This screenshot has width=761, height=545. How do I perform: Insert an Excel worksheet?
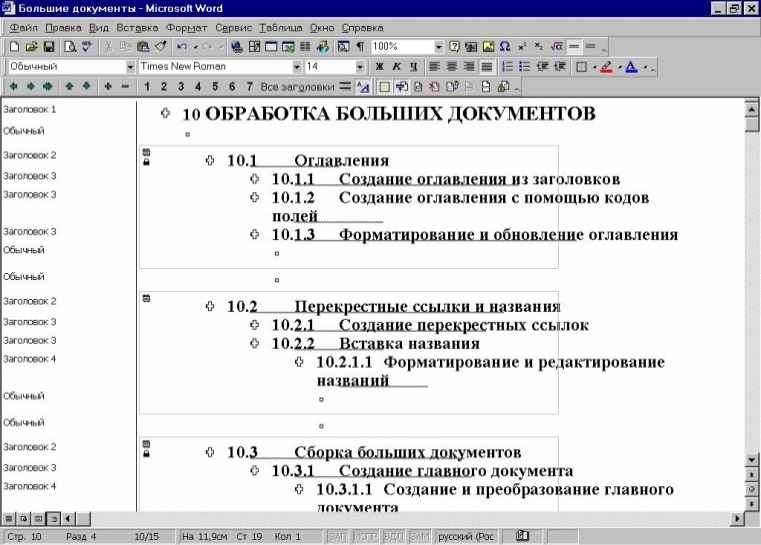pos(288,47)
